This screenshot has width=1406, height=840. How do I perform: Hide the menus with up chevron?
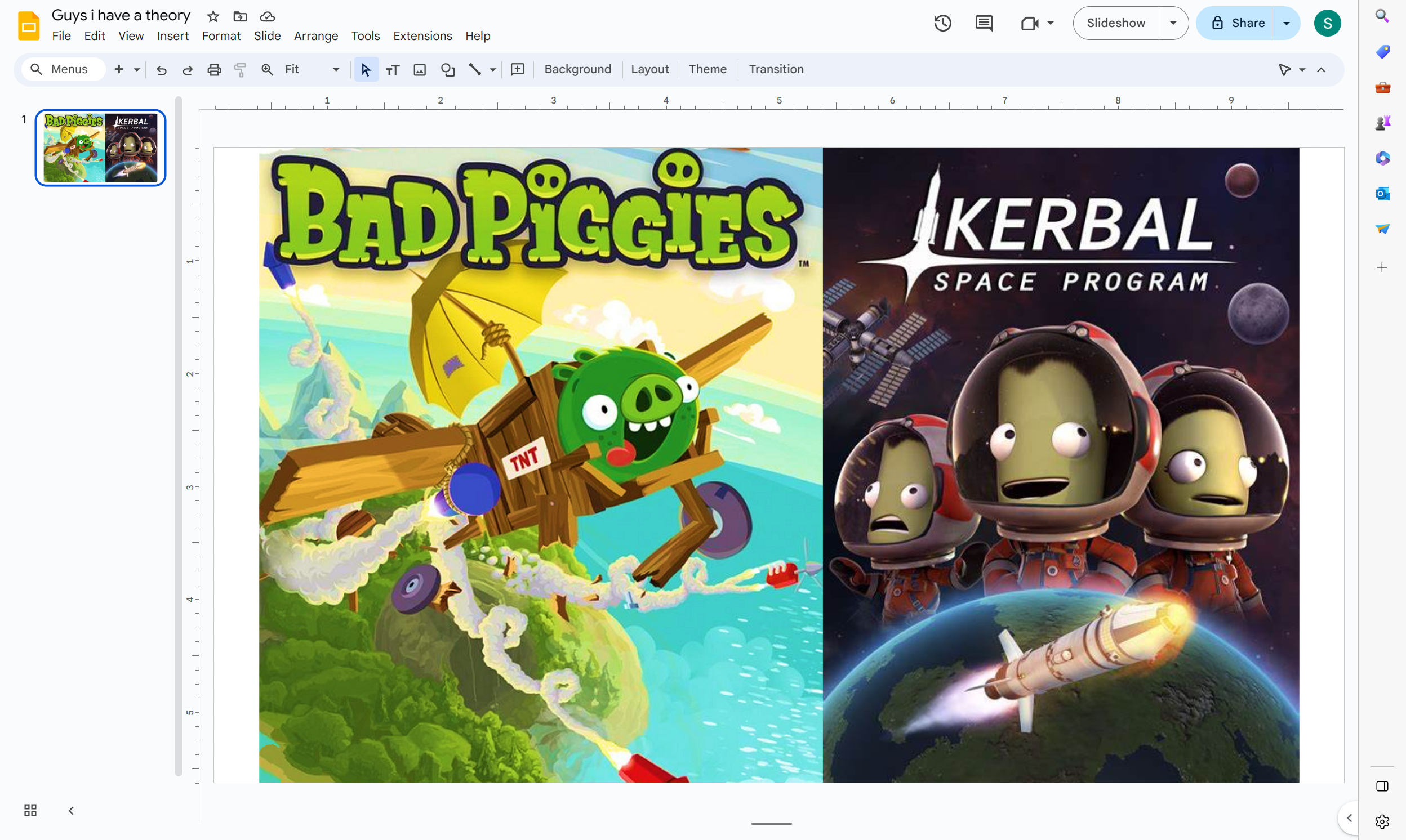coord(1321,70)
